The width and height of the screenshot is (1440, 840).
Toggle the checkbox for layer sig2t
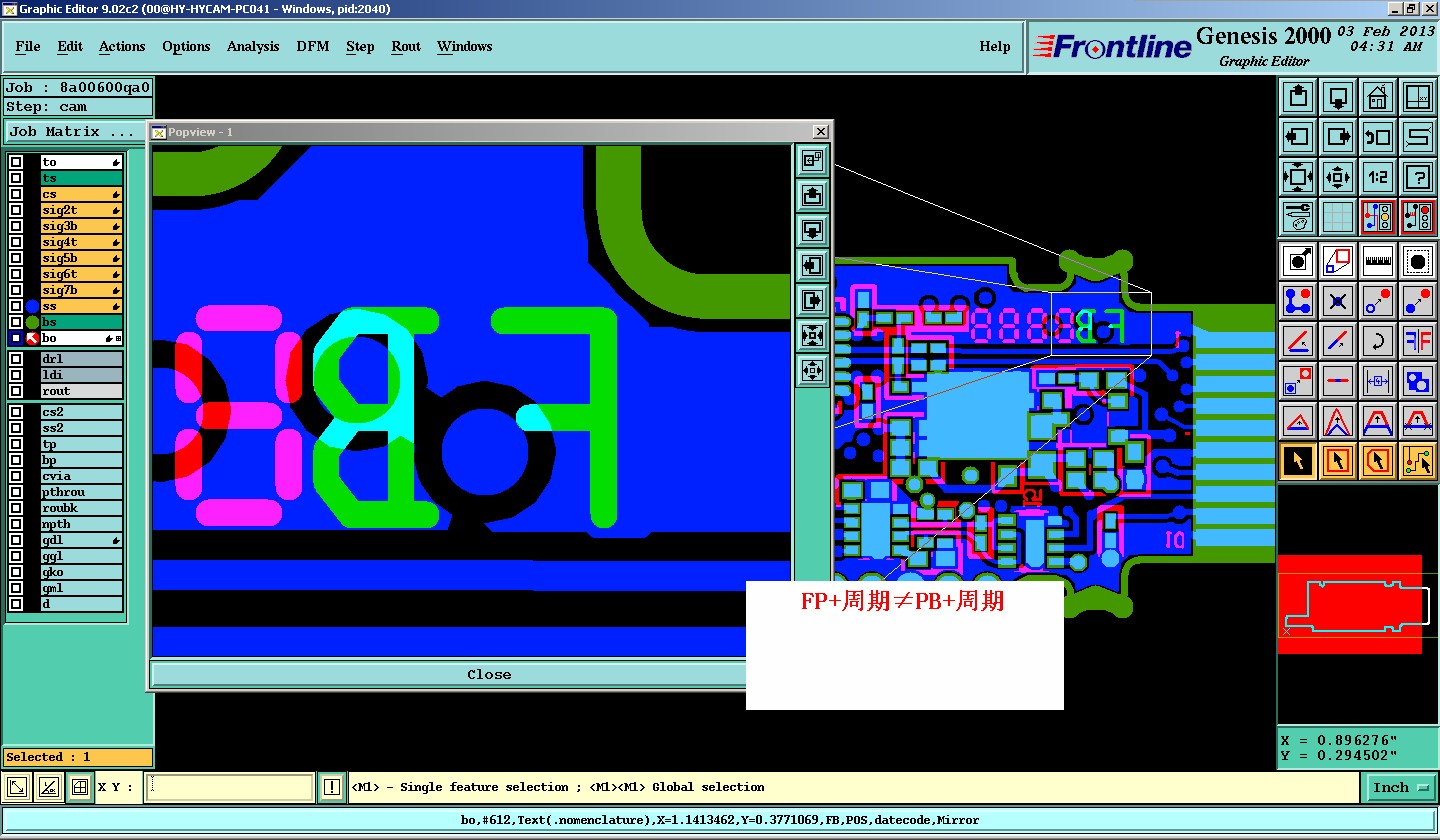16,210
